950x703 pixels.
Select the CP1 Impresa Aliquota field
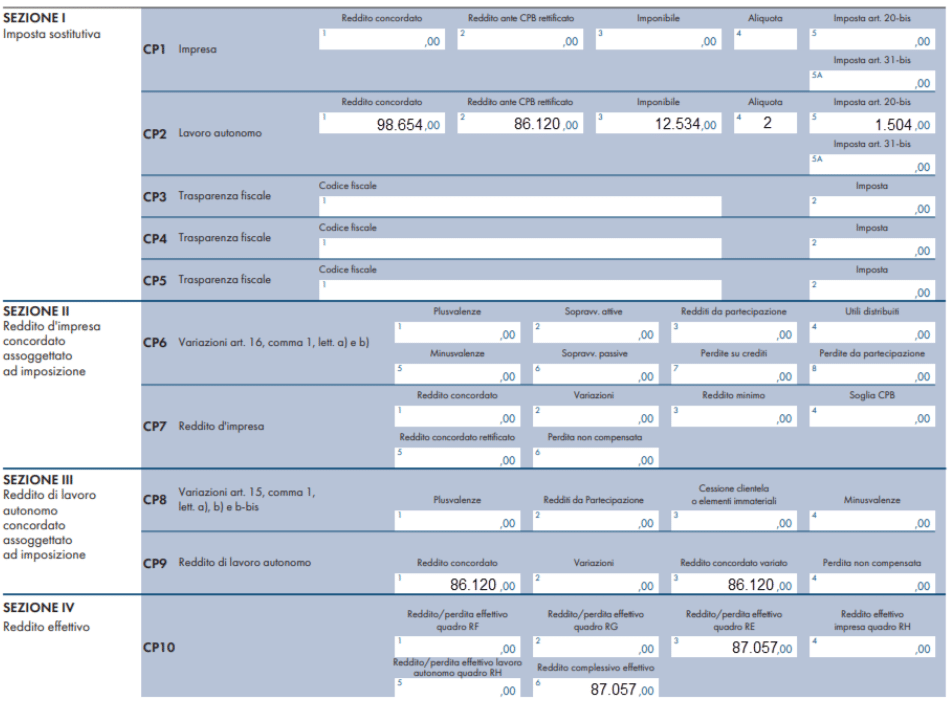pos(765,40)
